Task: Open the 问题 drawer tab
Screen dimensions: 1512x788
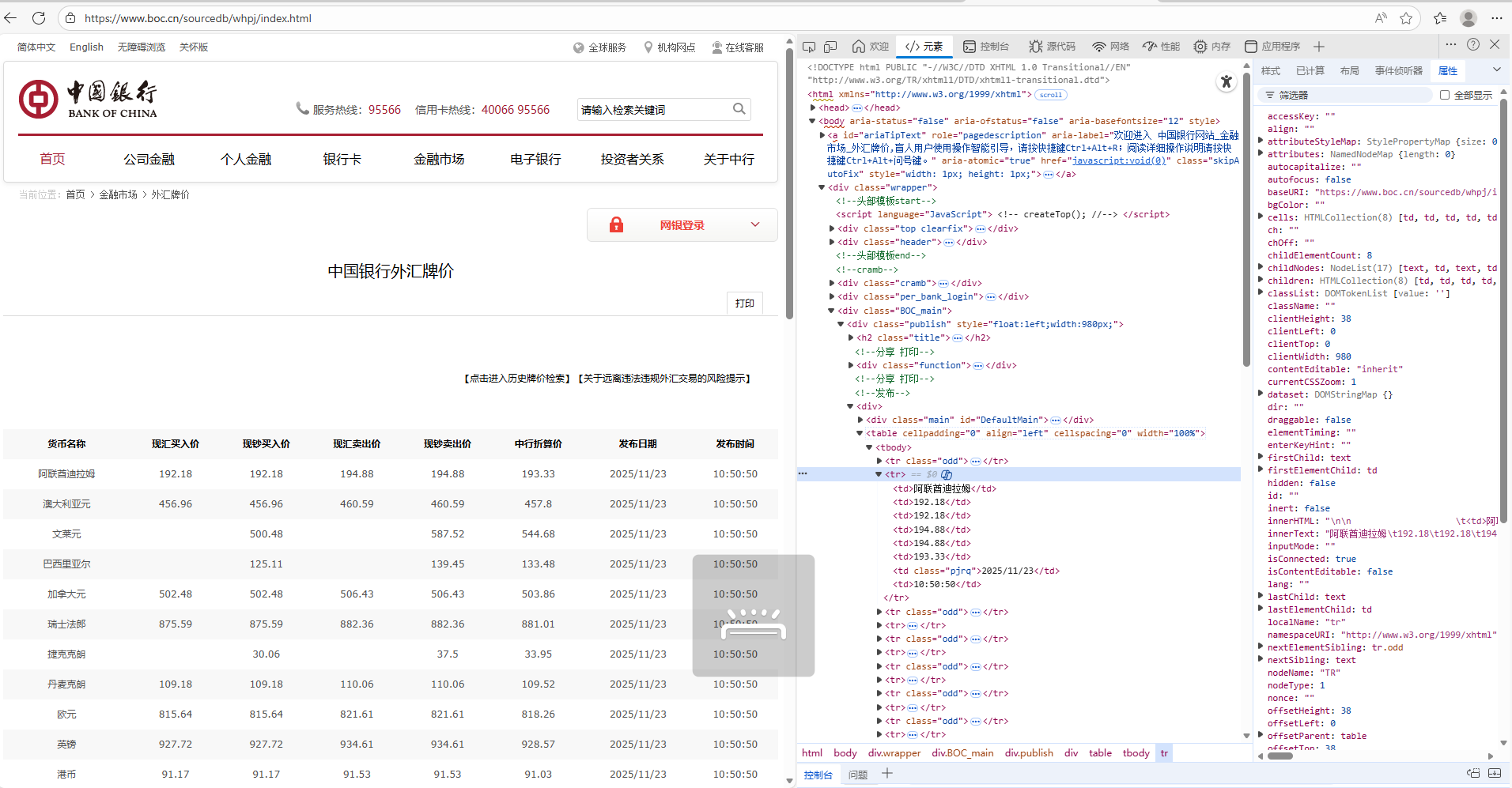Action: [x=858, y=775]
